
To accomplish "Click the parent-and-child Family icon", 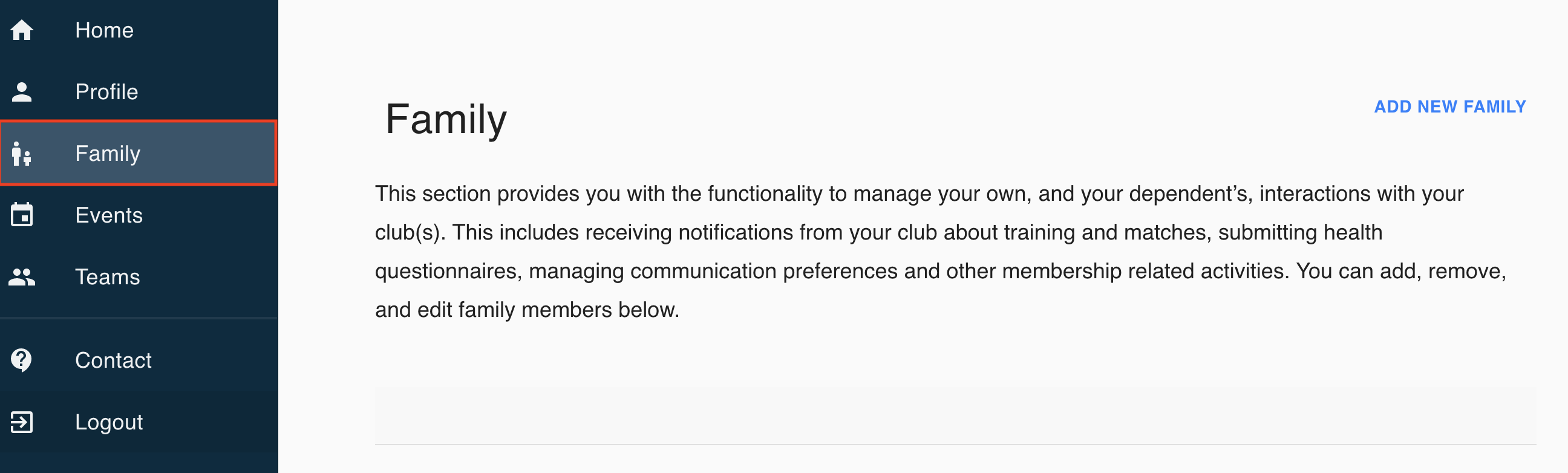I will coord(21,154).
